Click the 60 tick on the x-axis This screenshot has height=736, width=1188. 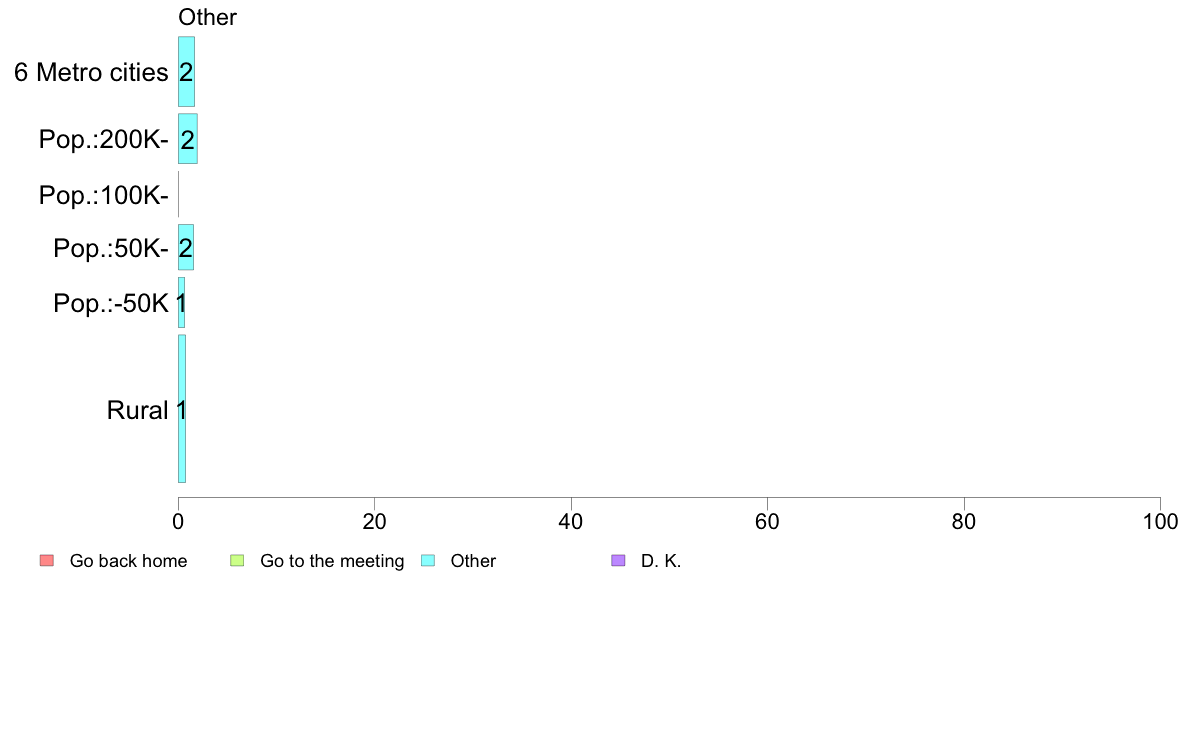click(x=768, y=521)
